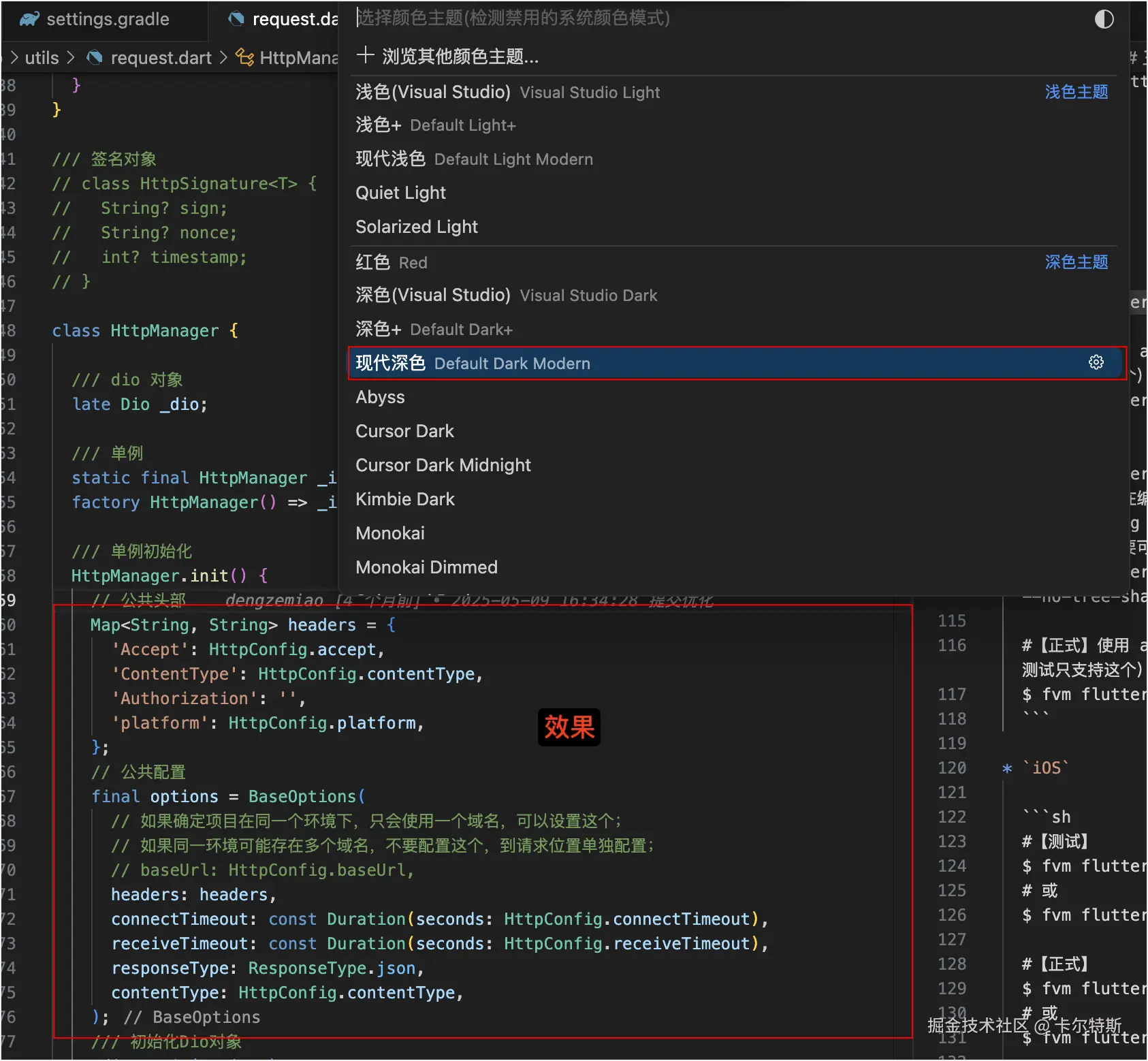Select the Visual Studio Dark theme
The image size is (1148, 1061).
point(734,296)
